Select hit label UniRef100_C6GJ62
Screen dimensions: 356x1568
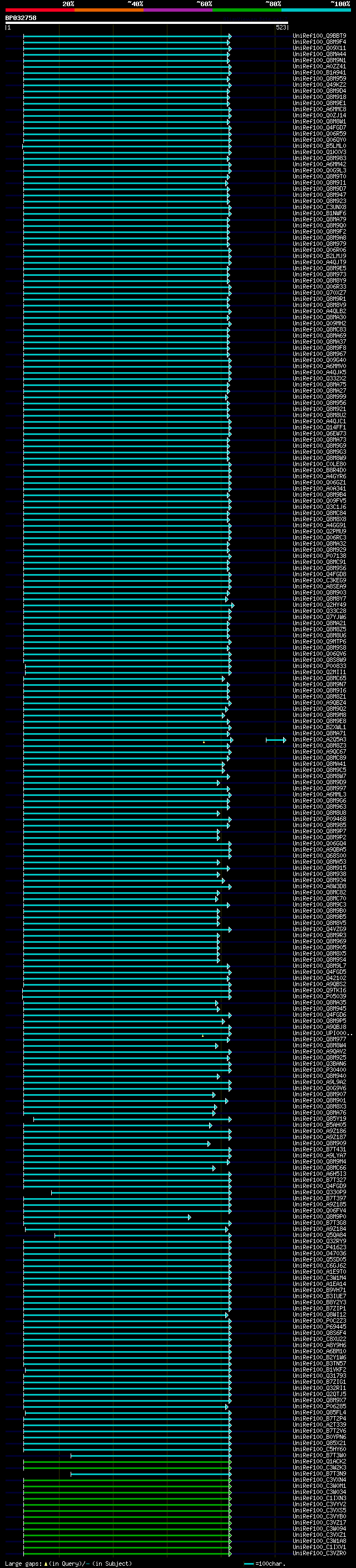[x=319, y=1266]
